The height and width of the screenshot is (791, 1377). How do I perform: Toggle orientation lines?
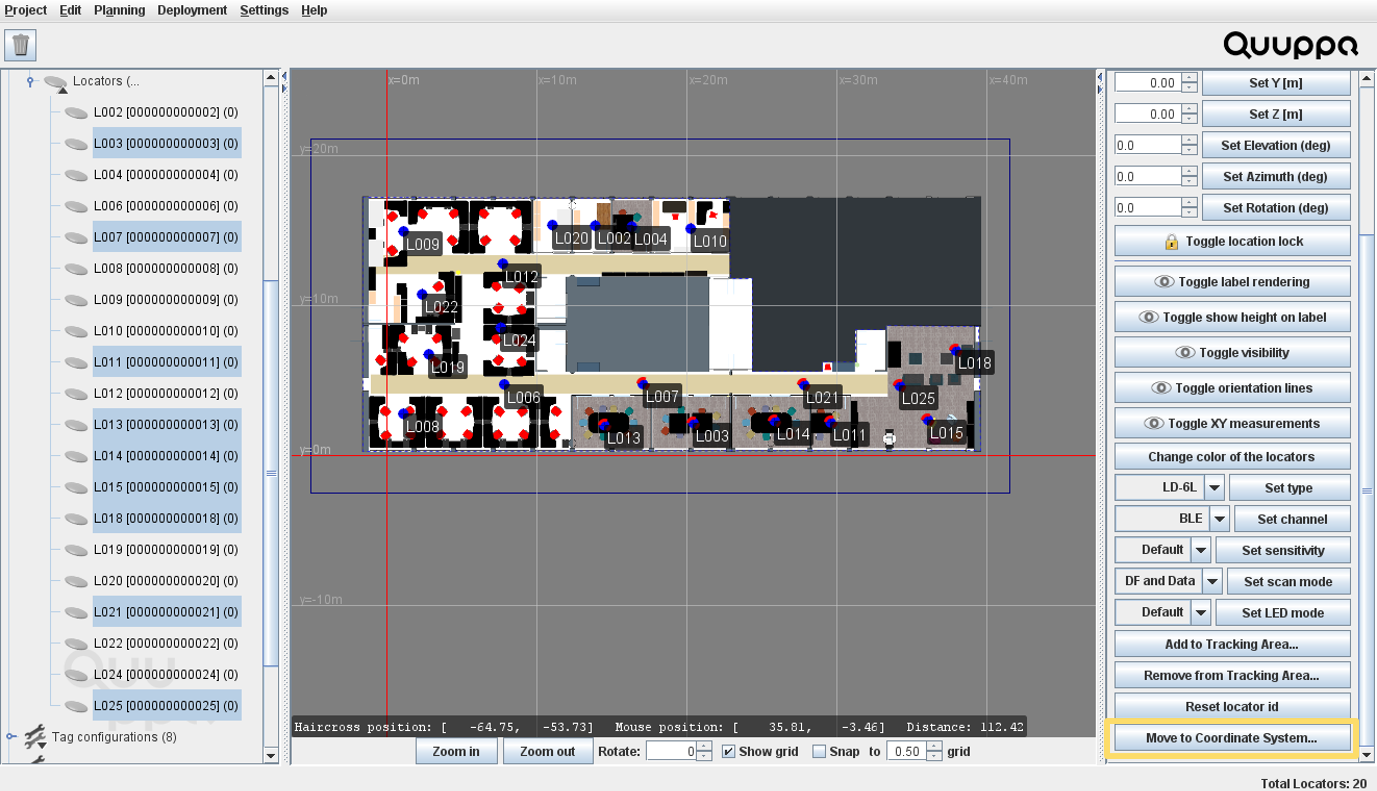tap(1232, 388)
